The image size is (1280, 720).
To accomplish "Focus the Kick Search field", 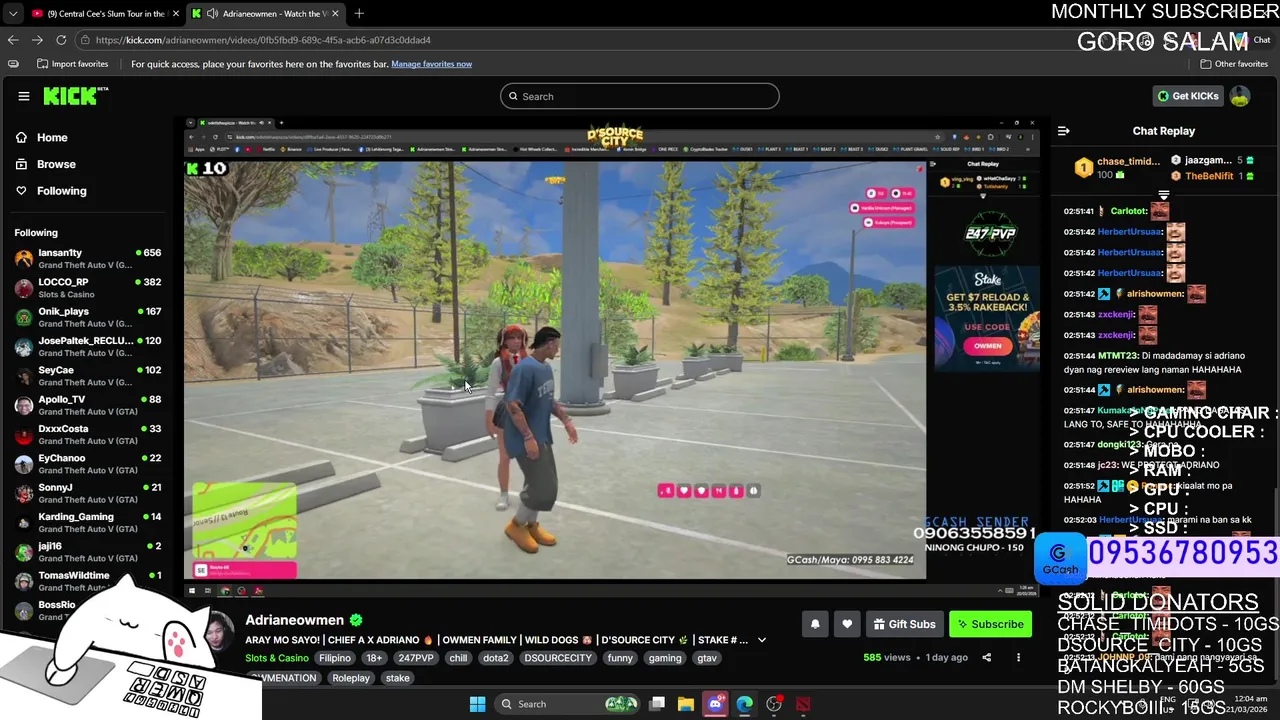I will (640, 96).
